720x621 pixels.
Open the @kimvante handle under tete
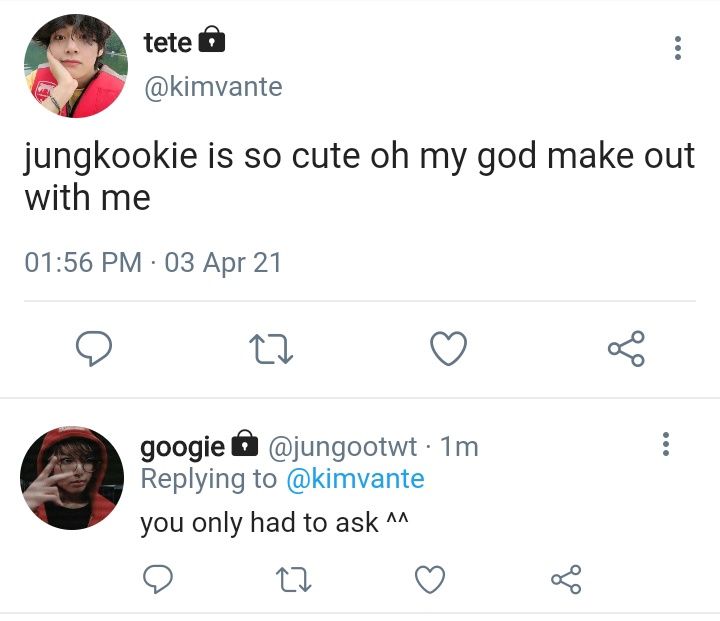click(213, 87)
